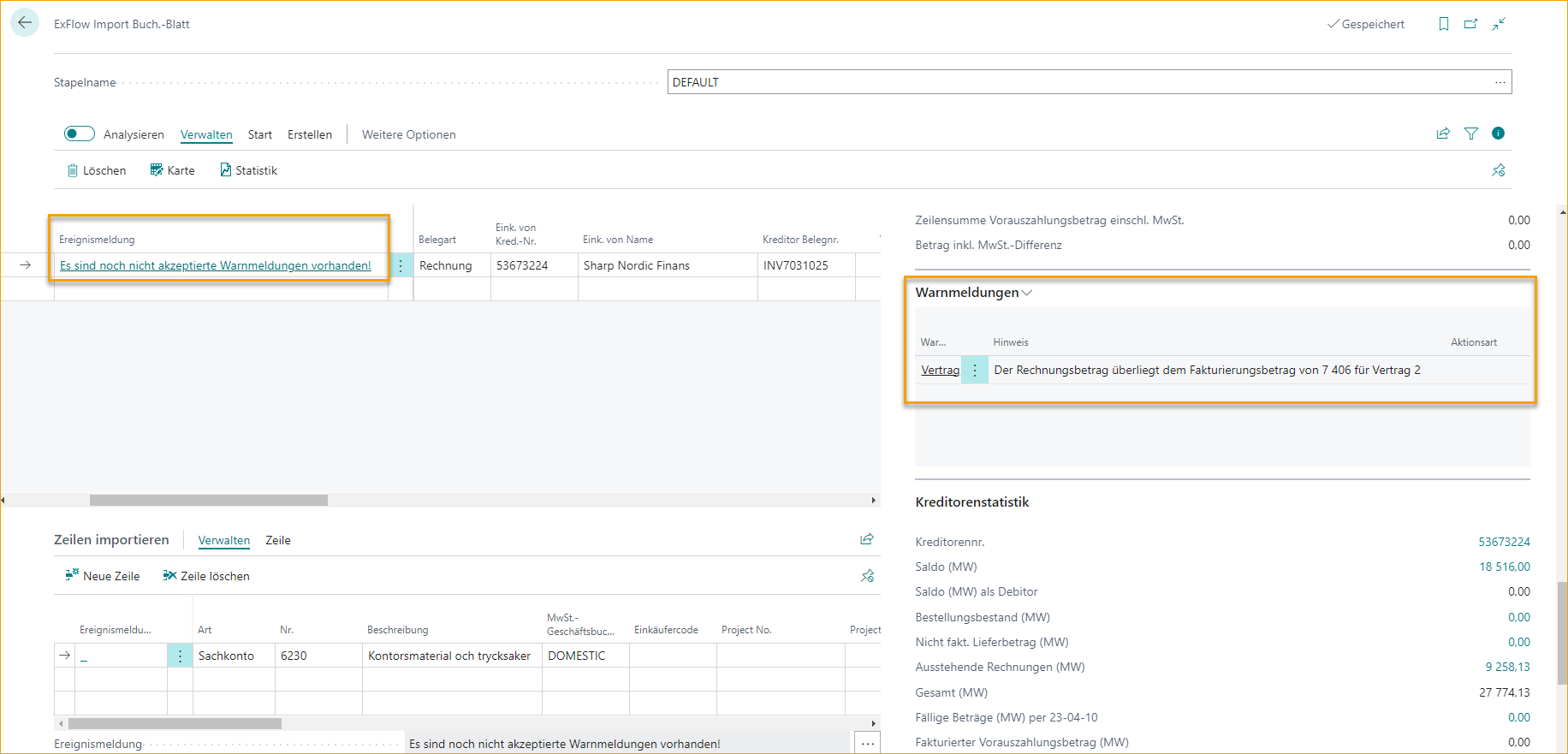This screenshot has width=1568, height=754.
Task: Click the bookmark icon in header
Action: pos(1443,24)
